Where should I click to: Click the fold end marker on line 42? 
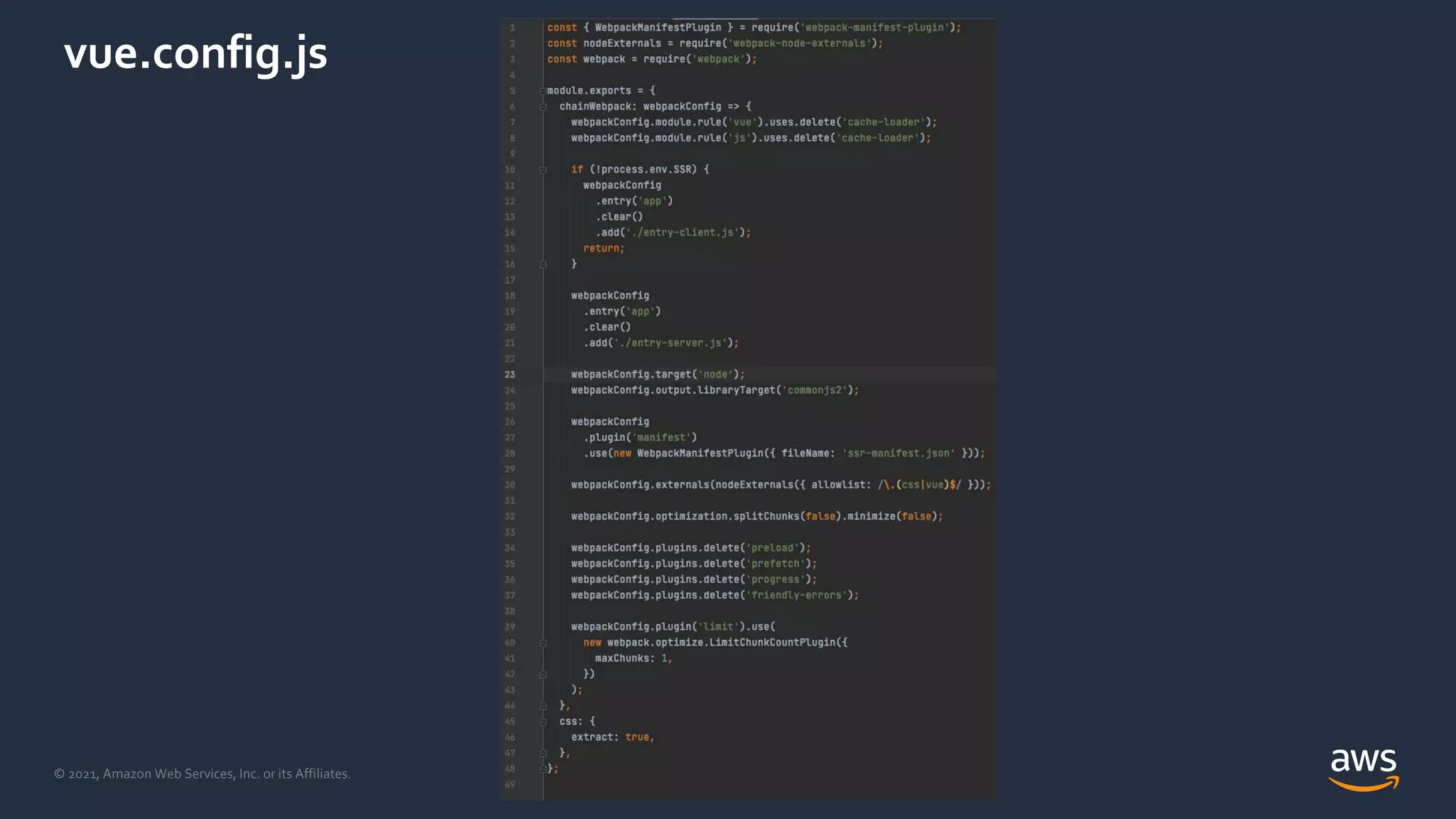[x=543, y=674]
